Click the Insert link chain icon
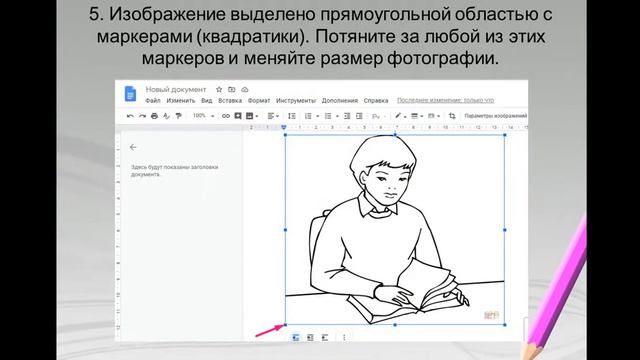Viewport: 640px width, 360px height. click(226, 116)
